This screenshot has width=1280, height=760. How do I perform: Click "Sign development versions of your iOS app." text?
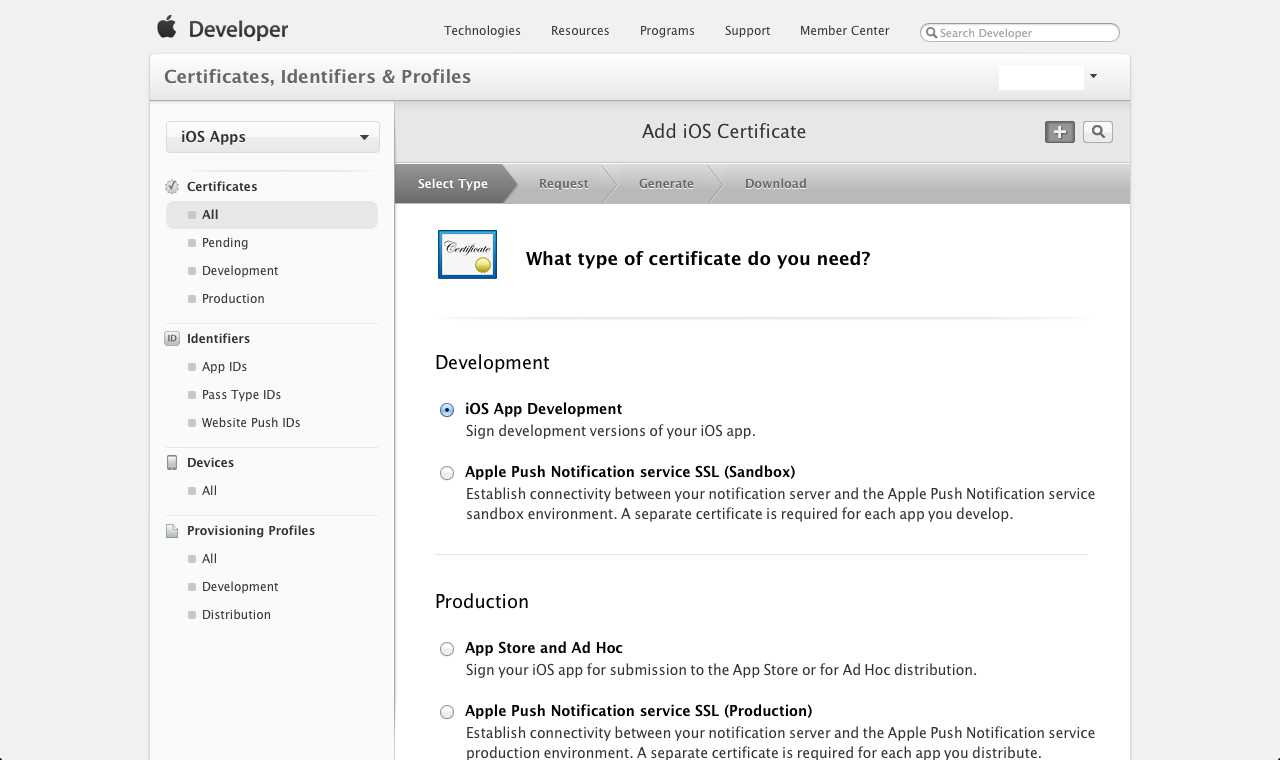coord(611,432)
